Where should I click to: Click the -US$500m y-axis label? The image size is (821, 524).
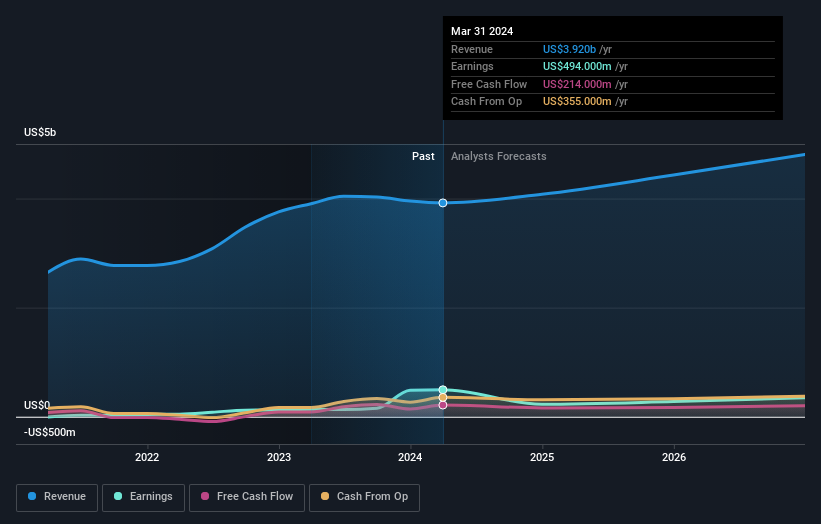click(x=50, y=432)
